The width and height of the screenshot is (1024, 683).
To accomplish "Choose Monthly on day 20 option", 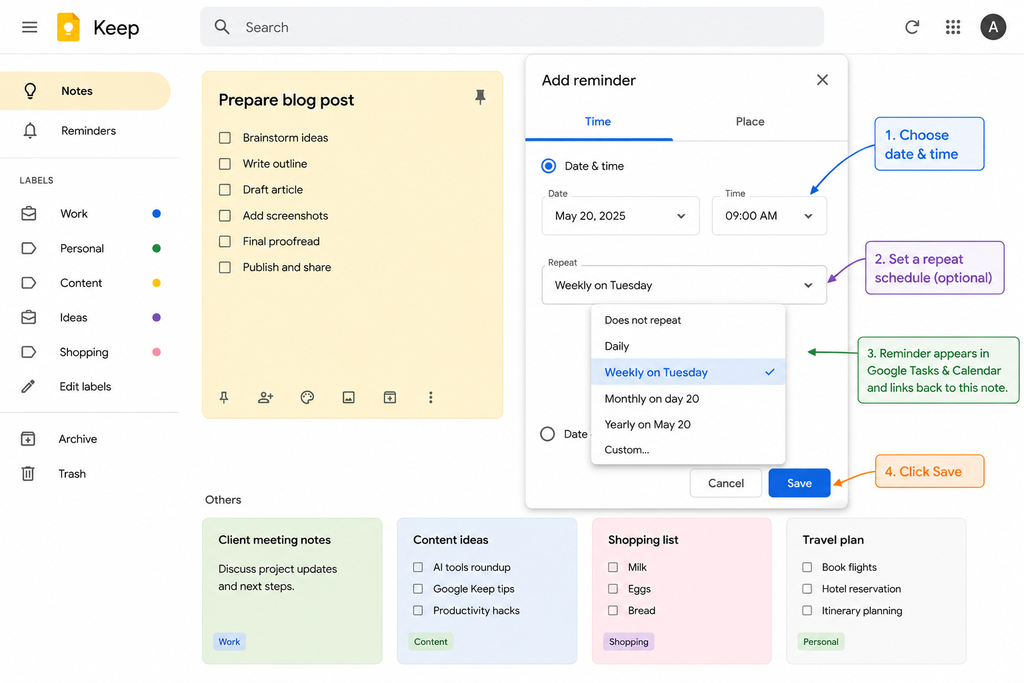I will click(x=688, y=398).
